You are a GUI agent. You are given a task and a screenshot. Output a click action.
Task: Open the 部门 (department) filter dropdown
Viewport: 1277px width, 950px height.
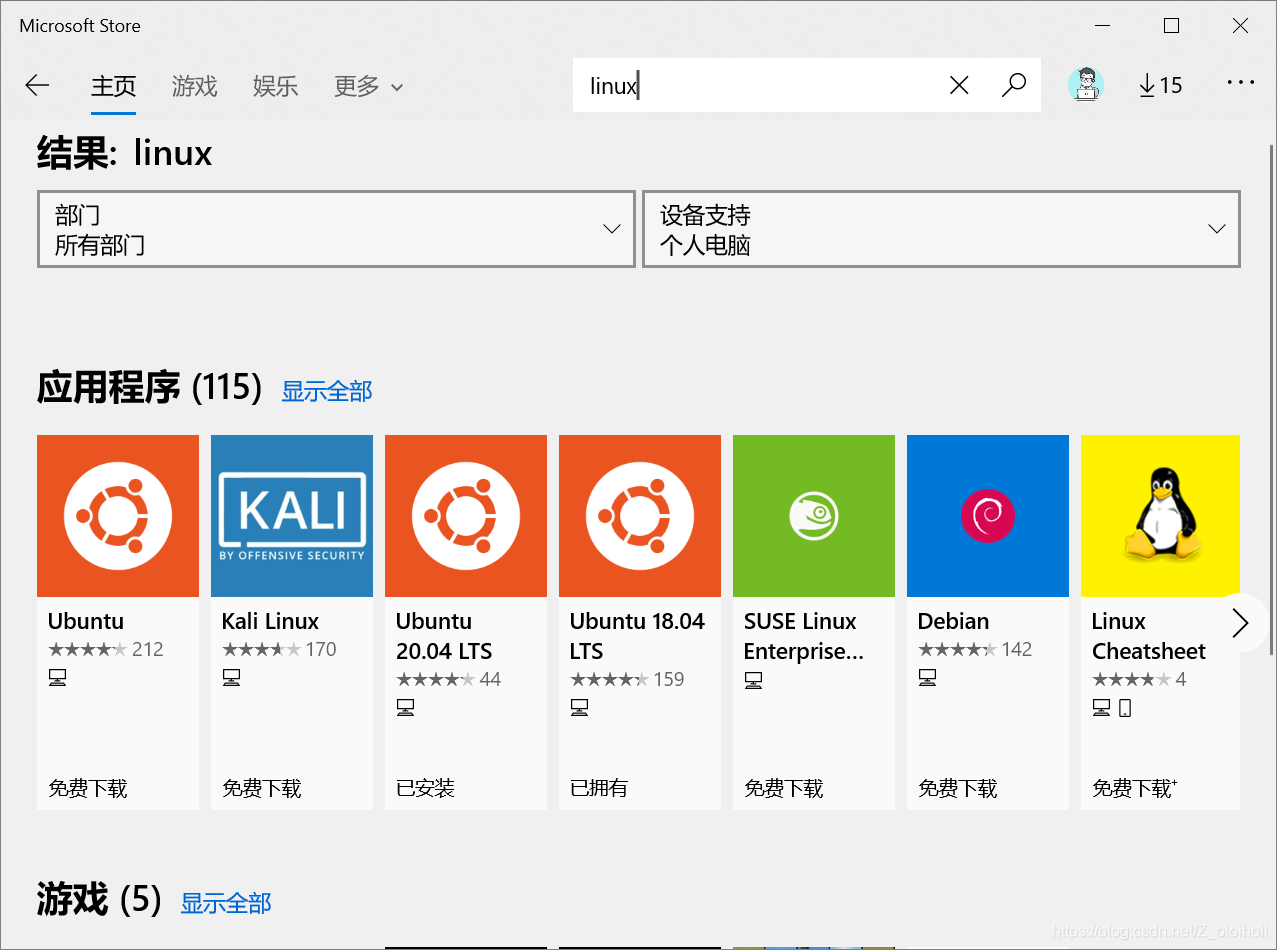tap(335, 228)
